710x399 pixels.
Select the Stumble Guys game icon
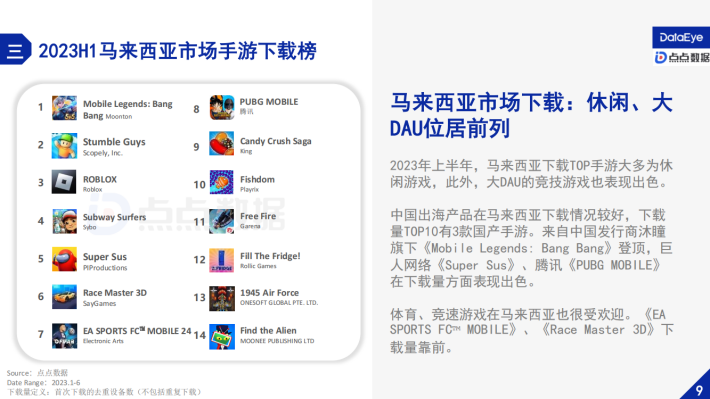click(x=64, y=146)
